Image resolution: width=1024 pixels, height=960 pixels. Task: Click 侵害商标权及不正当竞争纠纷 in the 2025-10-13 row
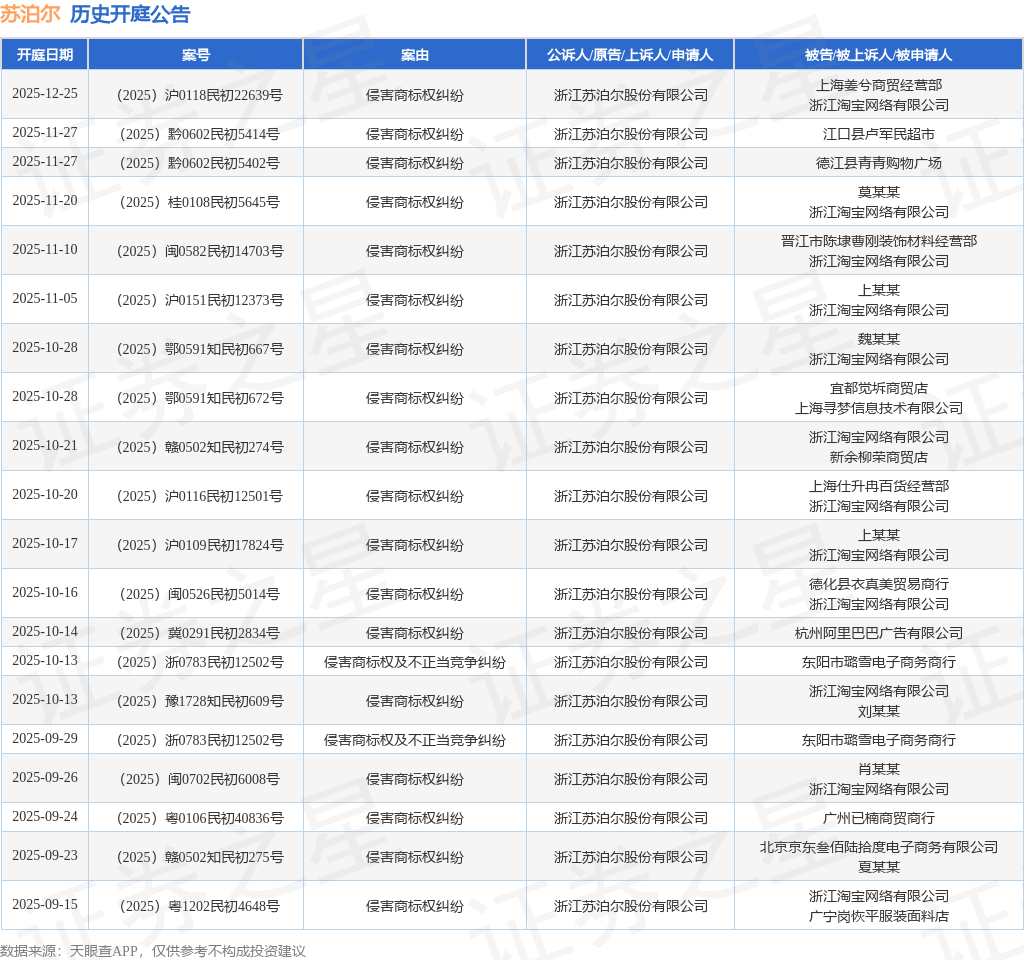coord(415,662)
